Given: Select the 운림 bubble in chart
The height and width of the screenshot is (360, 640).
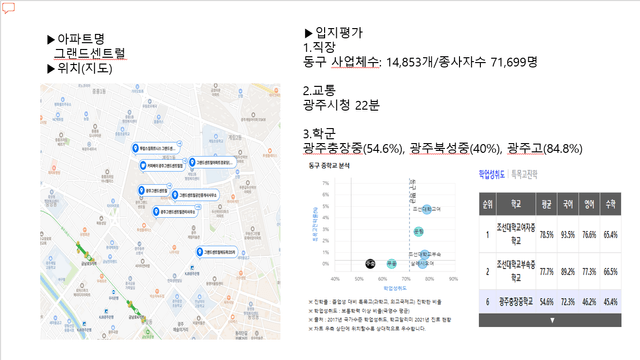Looking at the screenshot, I should coord(418,231).
